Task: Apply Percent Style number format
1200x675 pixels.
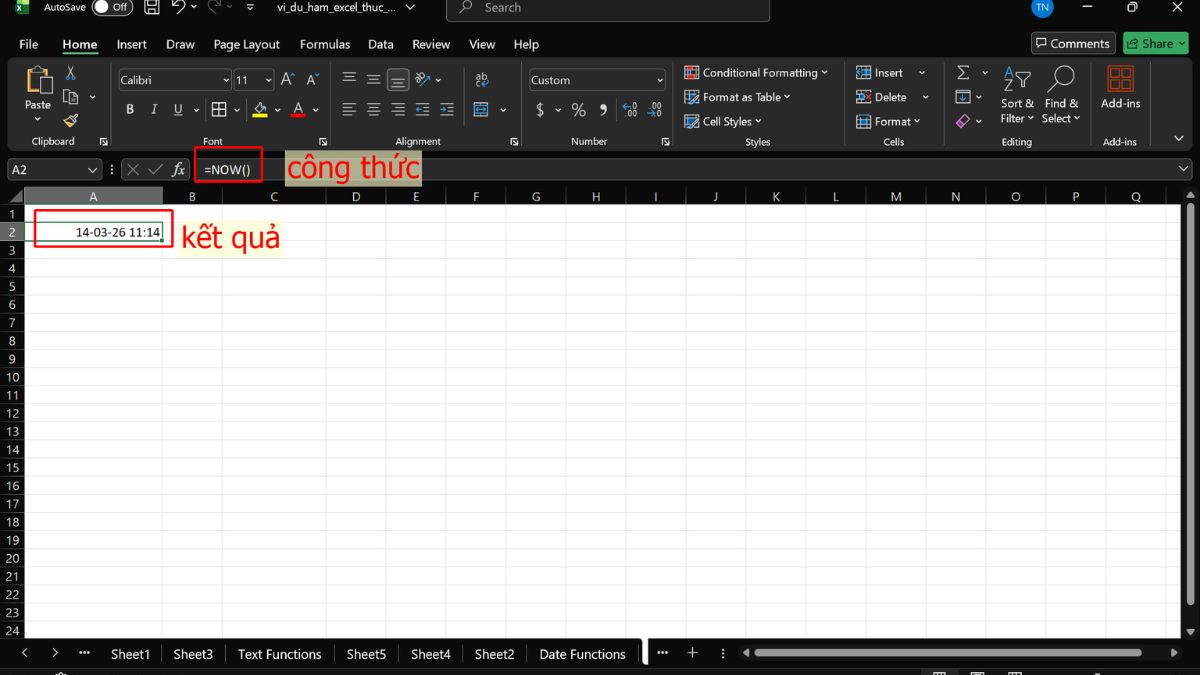Action: pyautogui.click(x=578, y=110)
